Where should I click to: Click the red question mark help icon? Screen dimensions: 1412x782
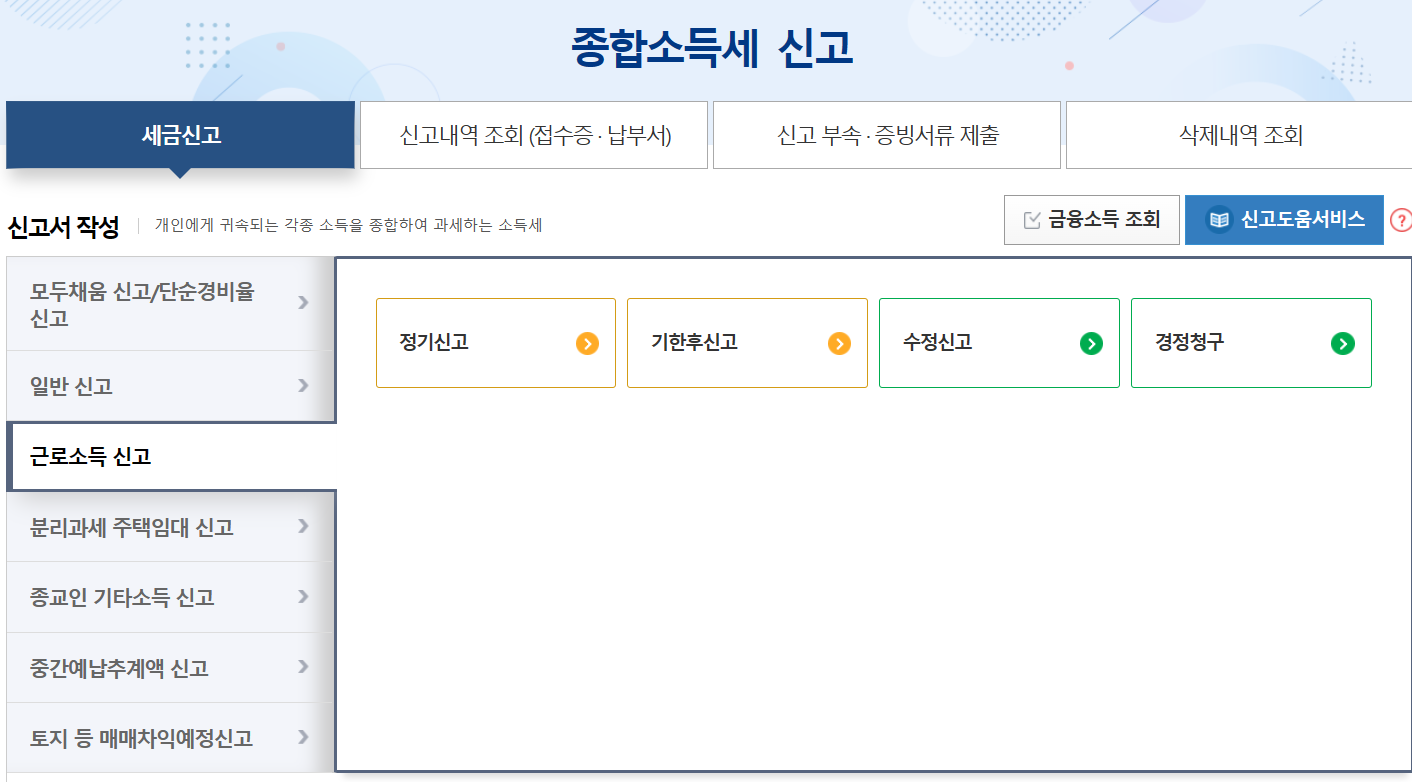(1402, 220)
